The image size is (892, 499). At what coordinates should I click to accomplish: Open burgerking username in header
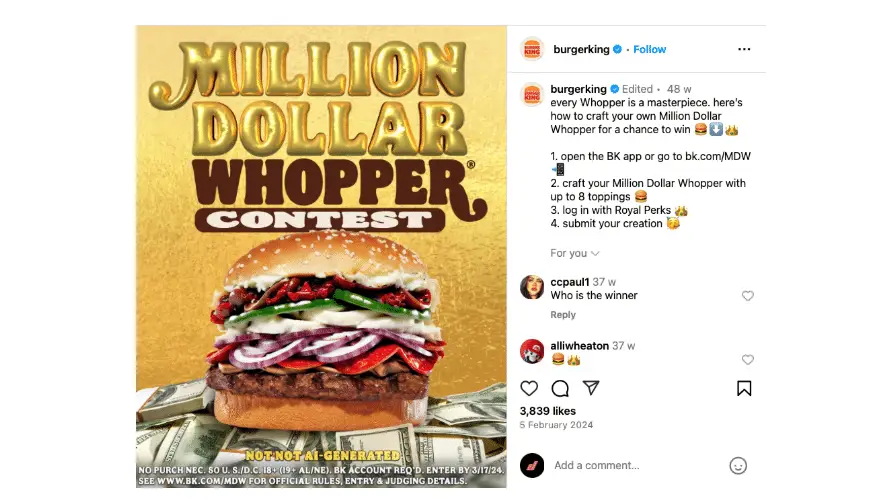[x=581, y=50]
